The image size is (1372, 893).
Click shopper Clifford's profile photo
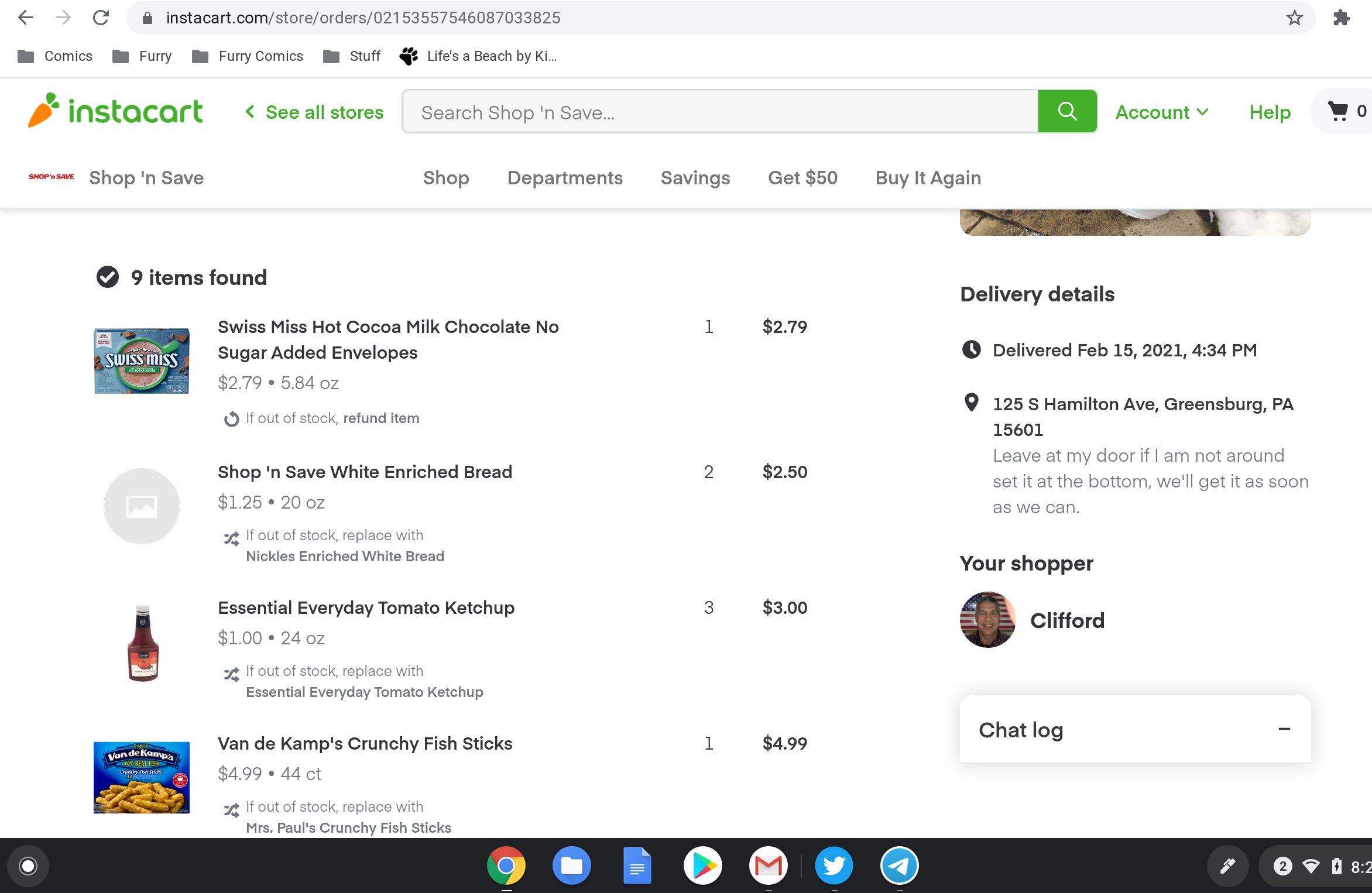(988, 619)
